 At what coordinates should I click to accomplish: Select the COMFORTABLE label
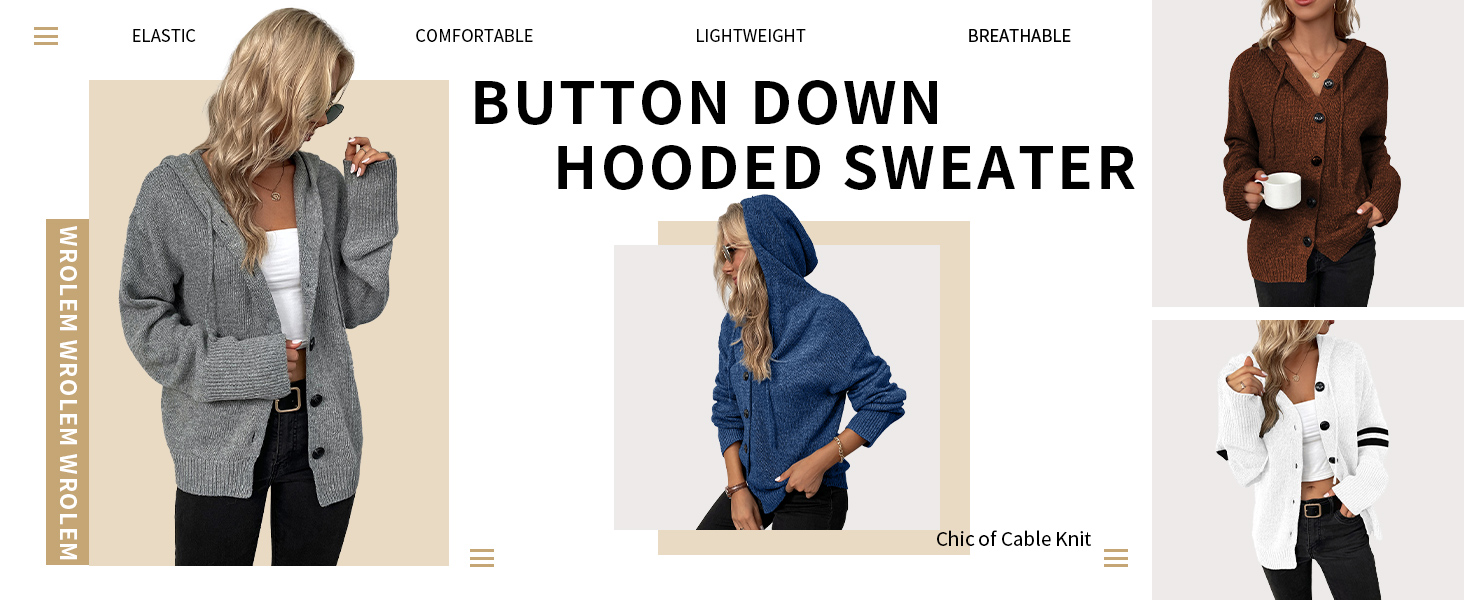point(474,36)
